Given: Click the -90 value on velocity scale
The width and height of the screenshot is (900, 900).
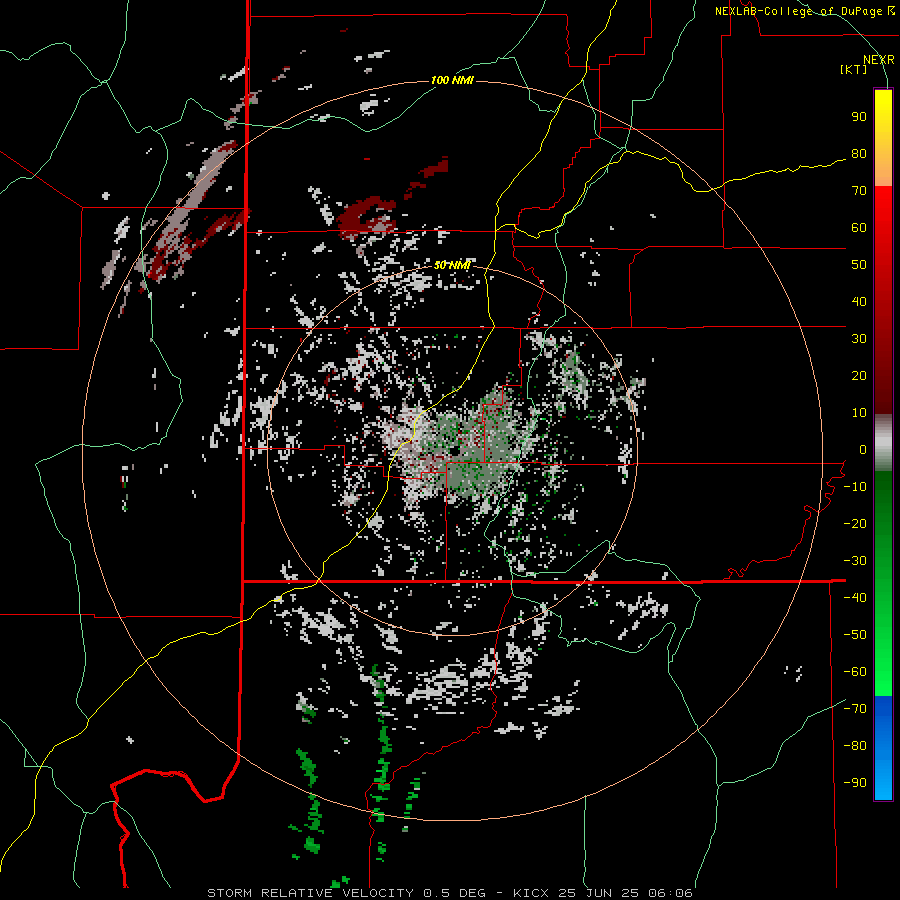Looking at the screenshot, I should (855, 783).
